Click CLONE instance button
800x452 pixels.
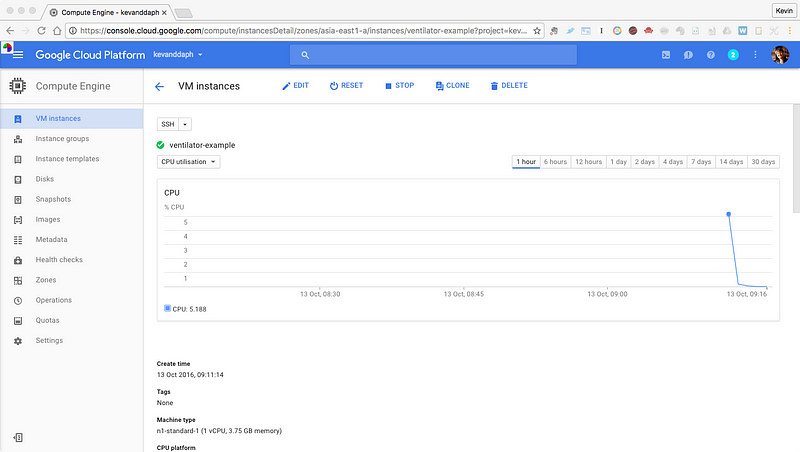453,86
